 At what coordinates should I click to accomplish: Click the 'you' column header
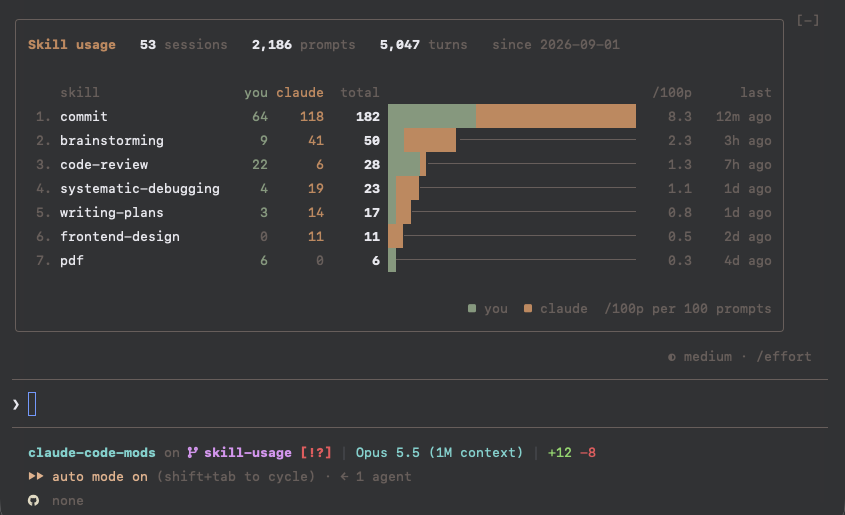(x=256, y=93)
